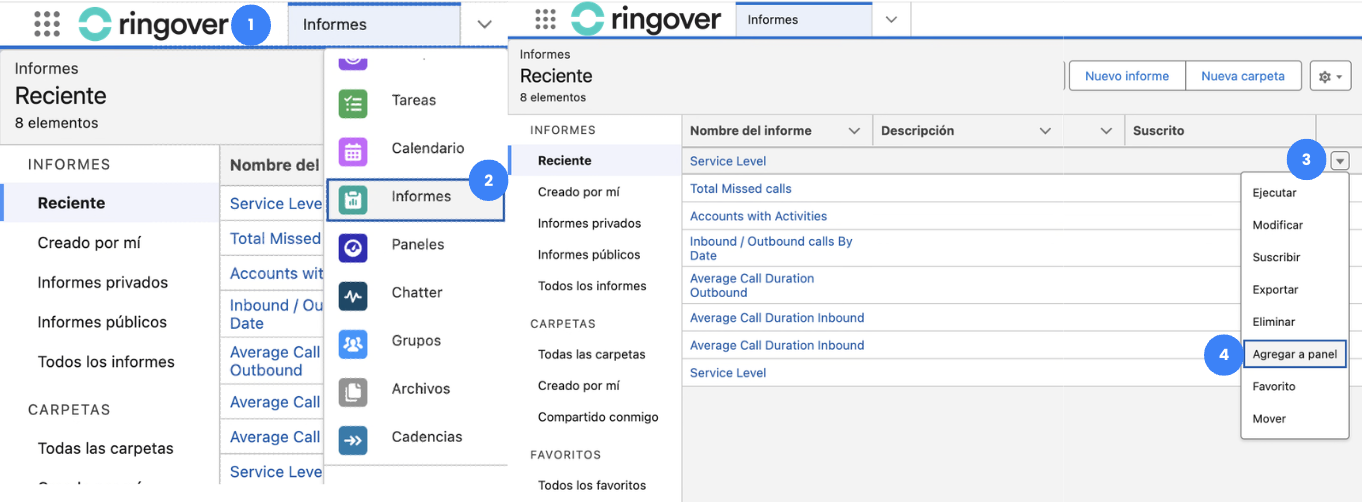Open the gear settings dropdown for list
This screenshot has height=502, width=1362.
tap(1330, 76)
